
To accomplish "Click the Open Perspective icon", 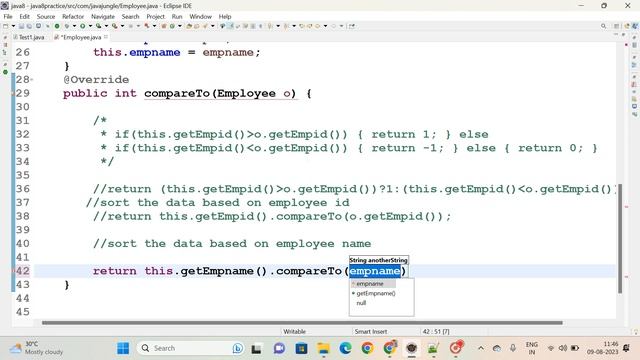I will [617, 26].
